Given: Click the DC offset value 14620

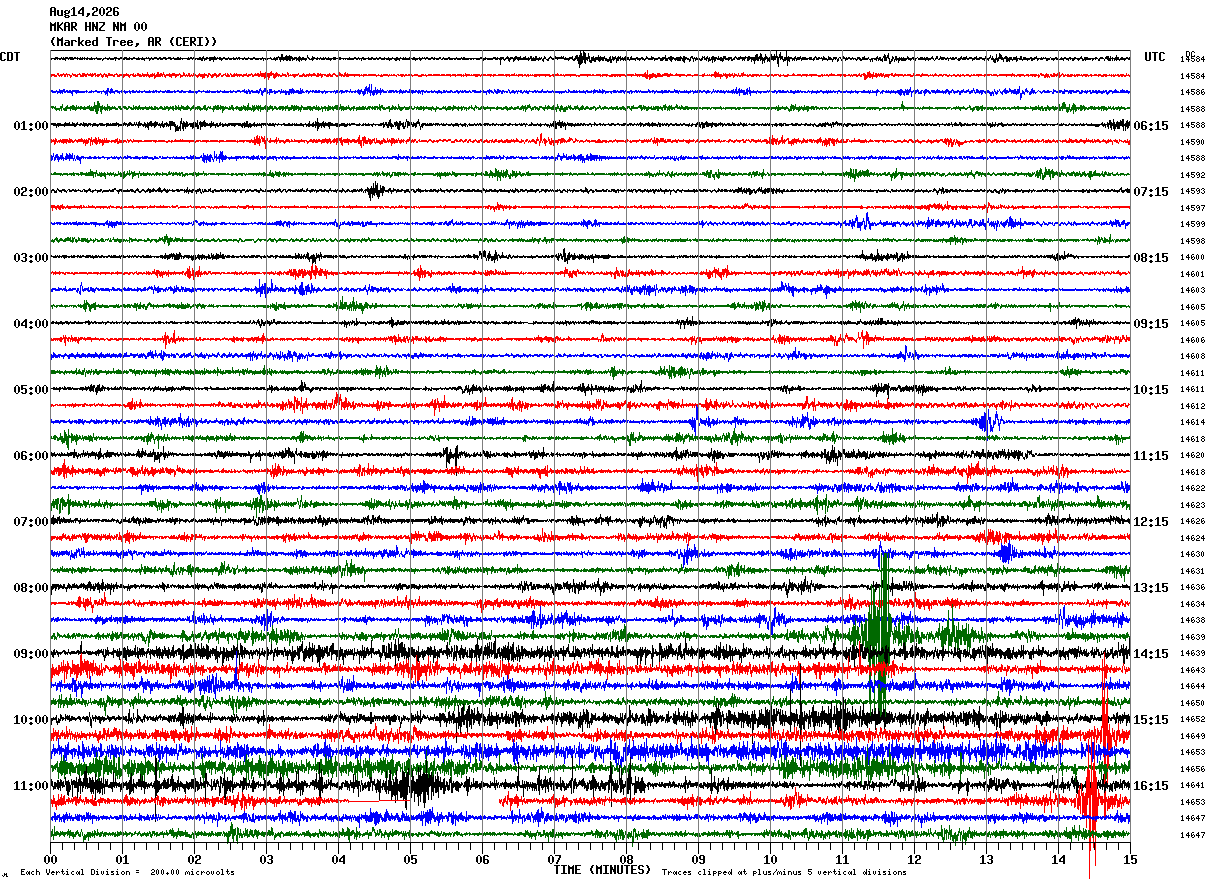Looking at the screenshot, I should [1192, 456].
